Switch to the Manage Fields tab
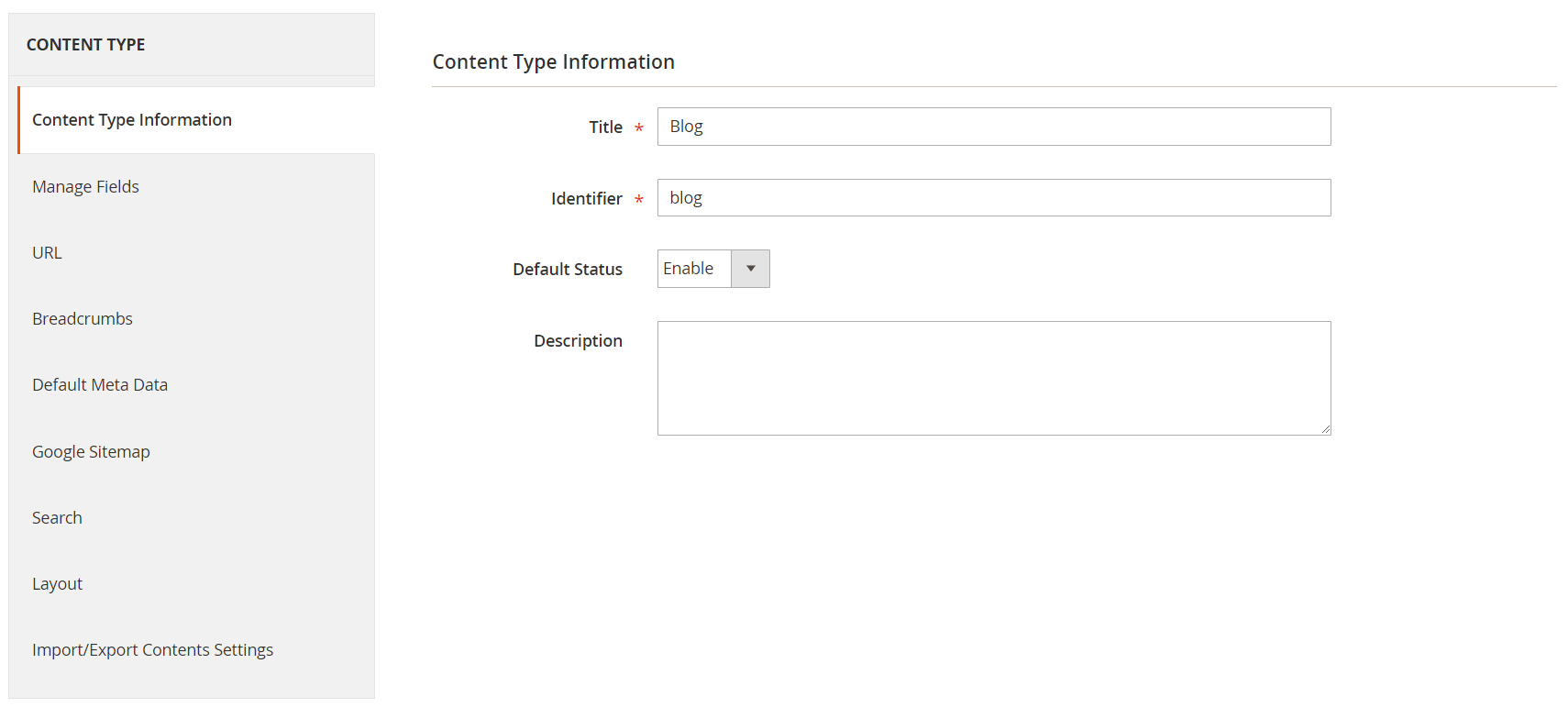The height and width of the screenshot is (708, 1568). pyautogui.click(x=85, y=187)
